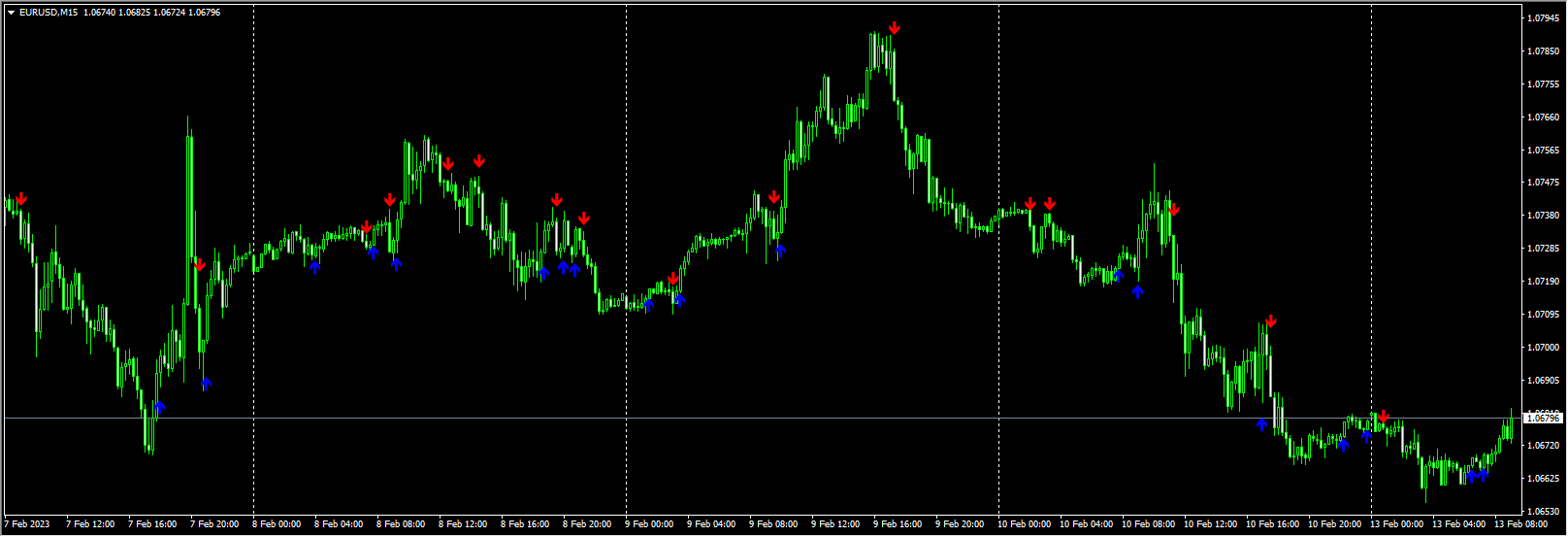The height and width of the screenshot is (537, 1568).
Task: Click the 1.07095 price scale label
Action: click(1543, 315)
